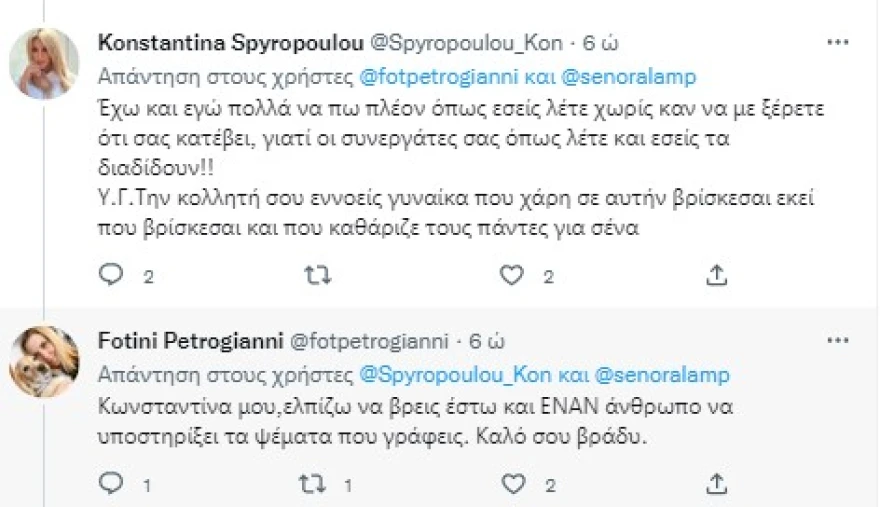The image size is (880, 507).
Task: Click @senoralamp mention in second tweet
Action: click(664, 375)
